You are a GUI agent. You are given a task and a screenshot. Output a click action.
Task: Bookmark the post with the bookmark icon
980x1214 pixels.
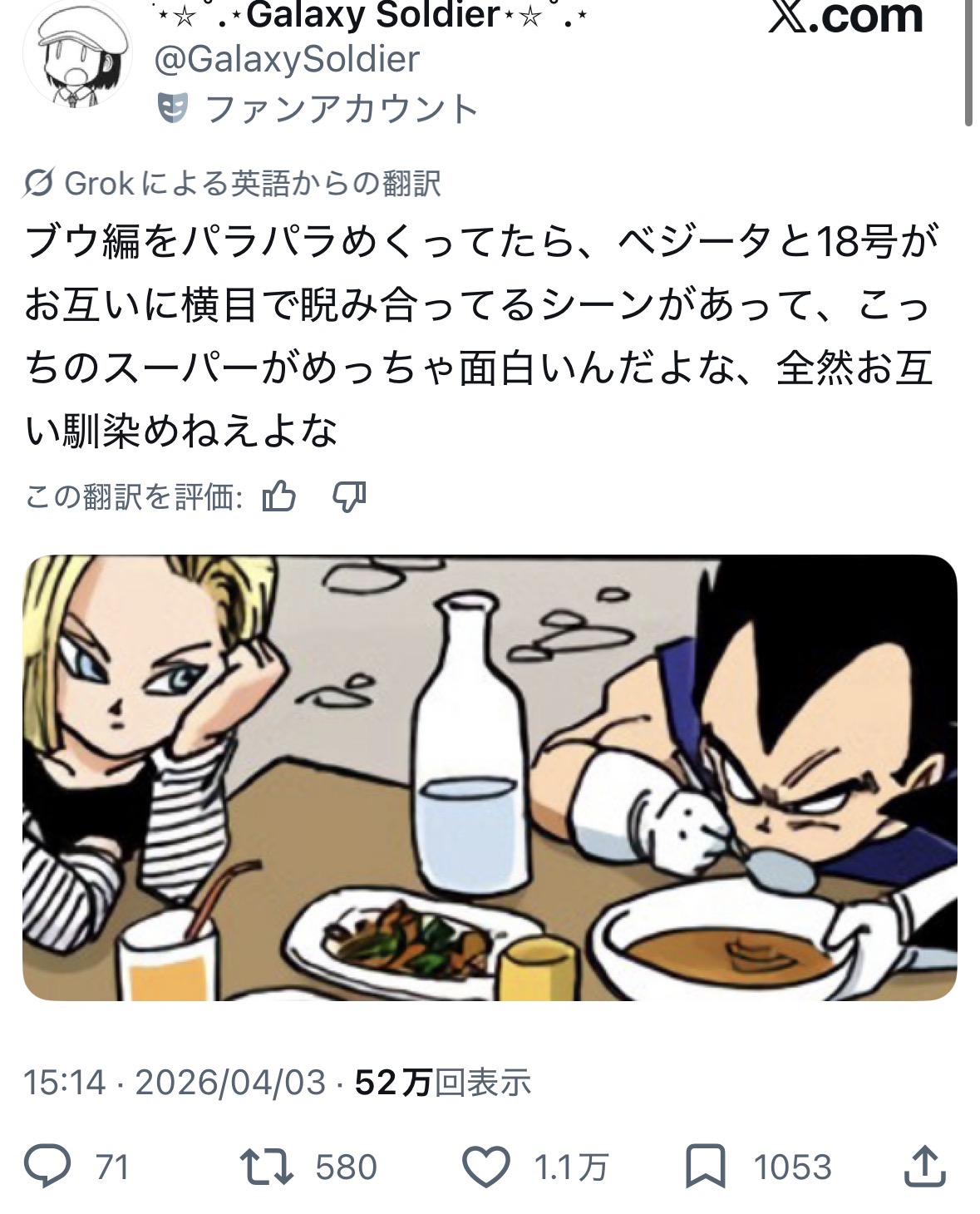point(705,1166)
